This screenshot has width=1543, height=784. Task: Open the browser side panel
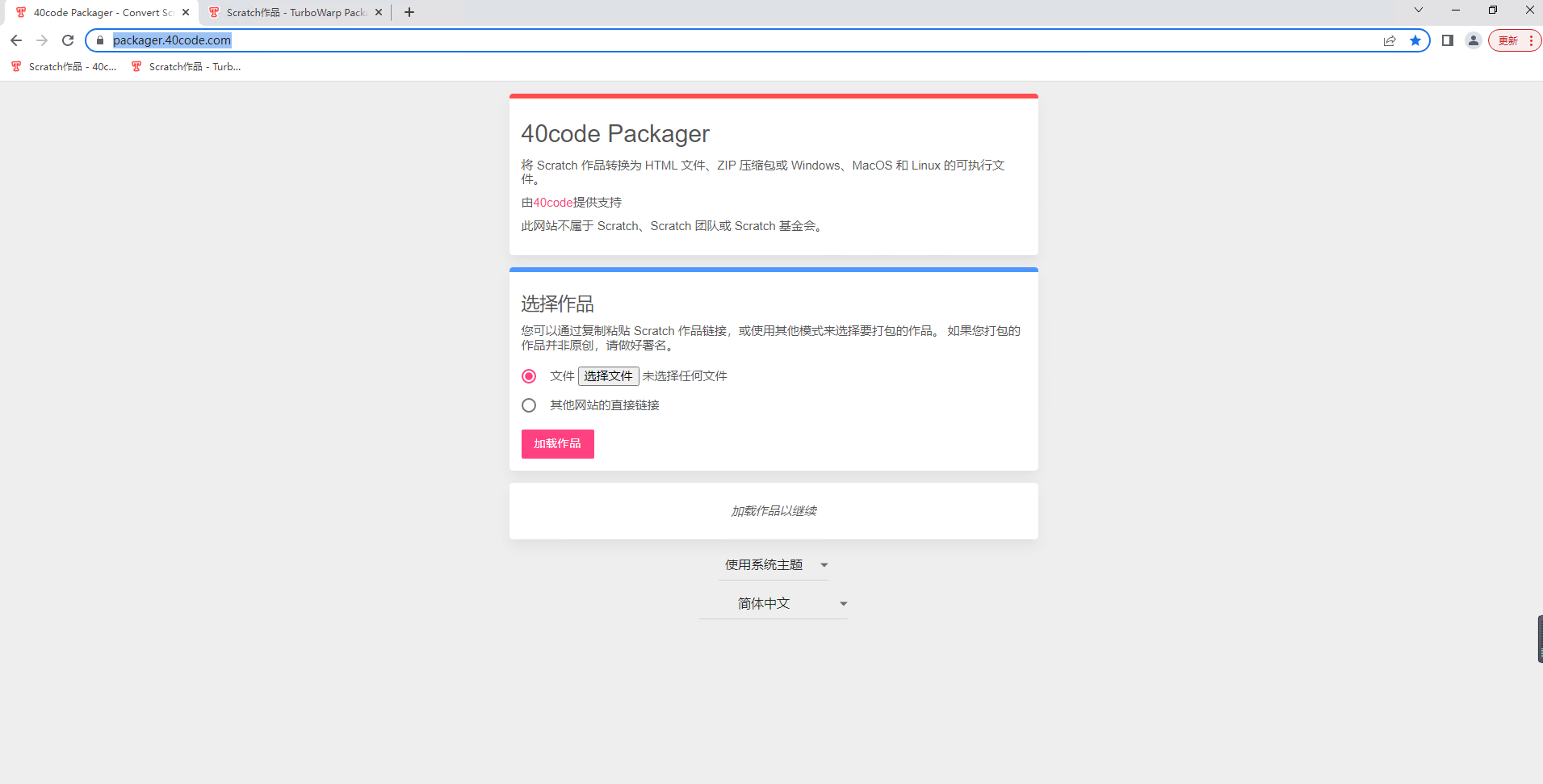pos(1448,40)
